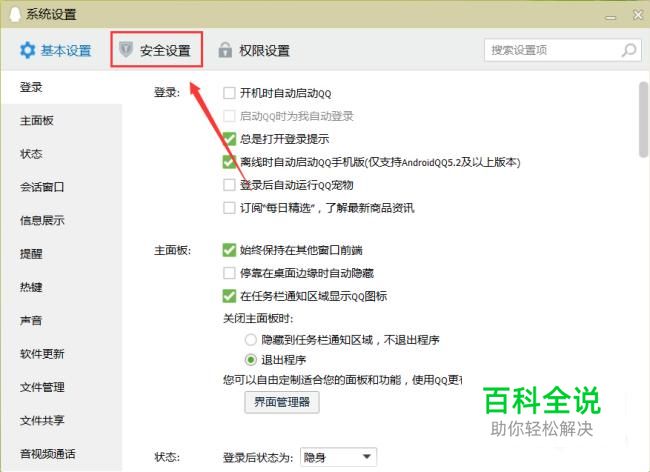
Task: Click the QQ penguin icon in title bar
Action: (x=14, y=14)
